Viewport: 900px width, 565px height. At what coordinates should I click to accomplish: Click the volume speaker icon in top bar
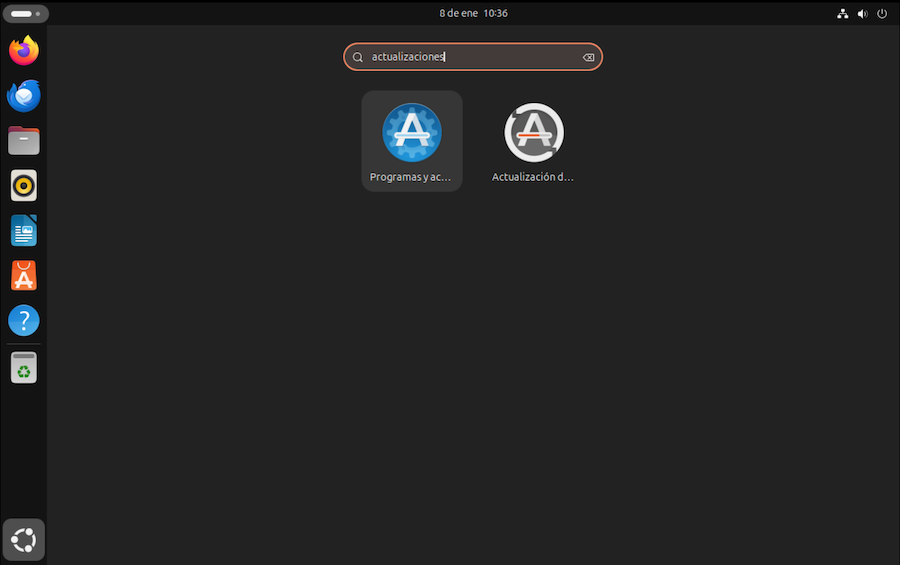pyautogui.click(x=862, y=13)
